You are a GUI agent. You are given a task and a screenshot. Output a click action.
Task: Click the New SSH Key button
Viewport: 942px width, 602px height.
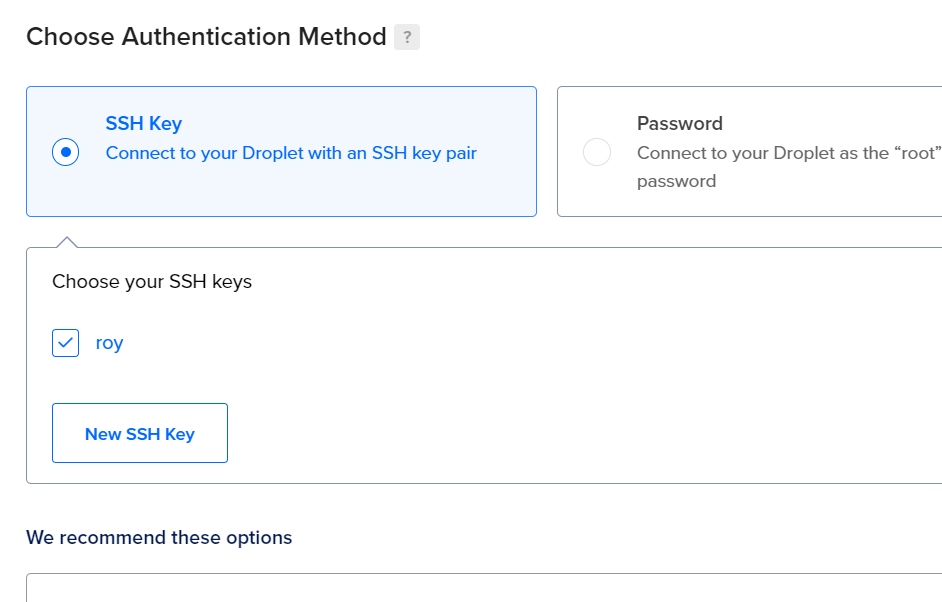point(140,433)
